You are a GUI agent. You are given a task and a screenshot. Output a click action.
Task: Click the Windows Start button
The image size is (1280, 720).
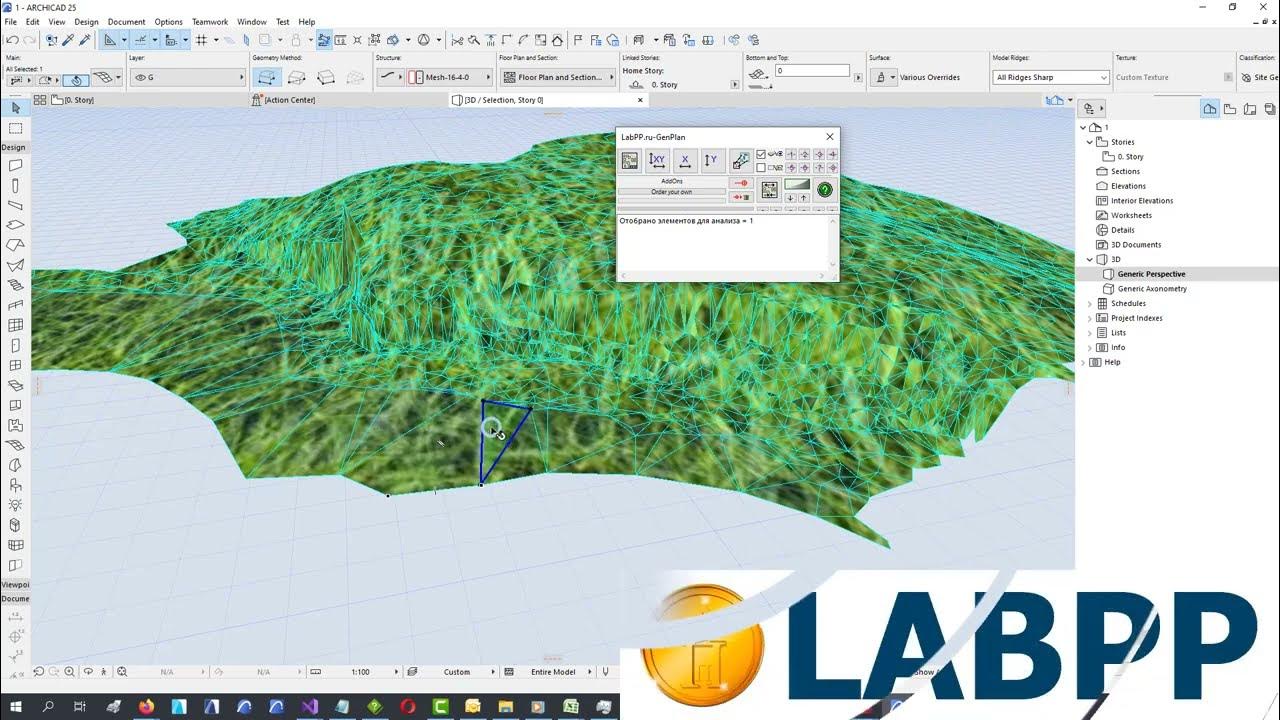click(15, 706)
